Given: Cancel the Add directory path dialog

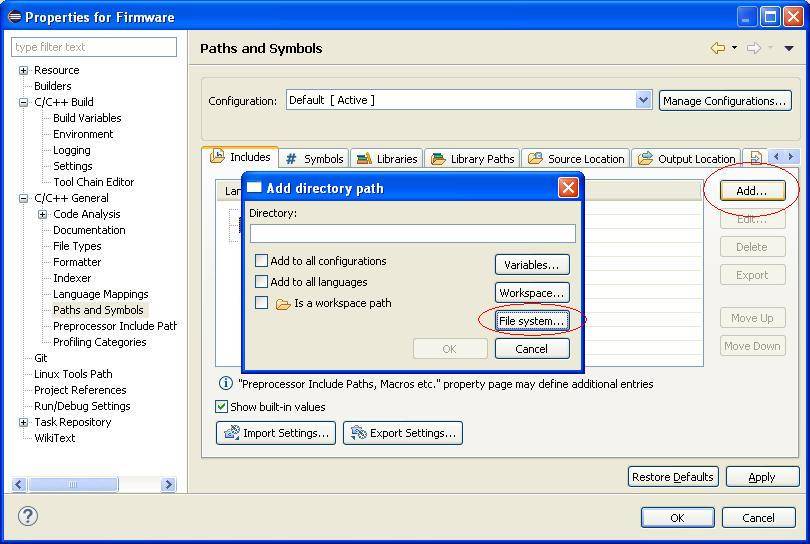Looking at the screenshot, I should click(x=532, y=349).
